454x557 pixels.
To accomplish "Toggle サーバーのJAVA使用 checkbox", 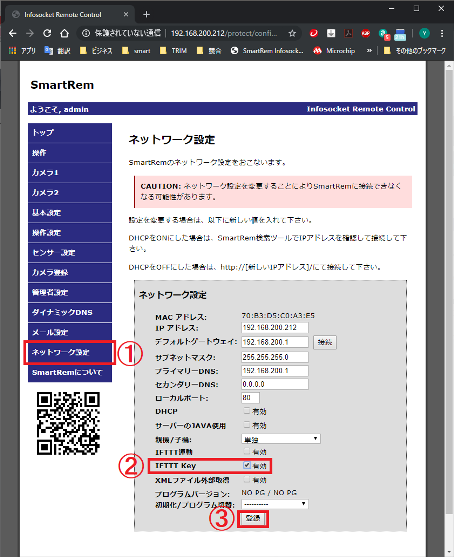I will tap(247, 424).
